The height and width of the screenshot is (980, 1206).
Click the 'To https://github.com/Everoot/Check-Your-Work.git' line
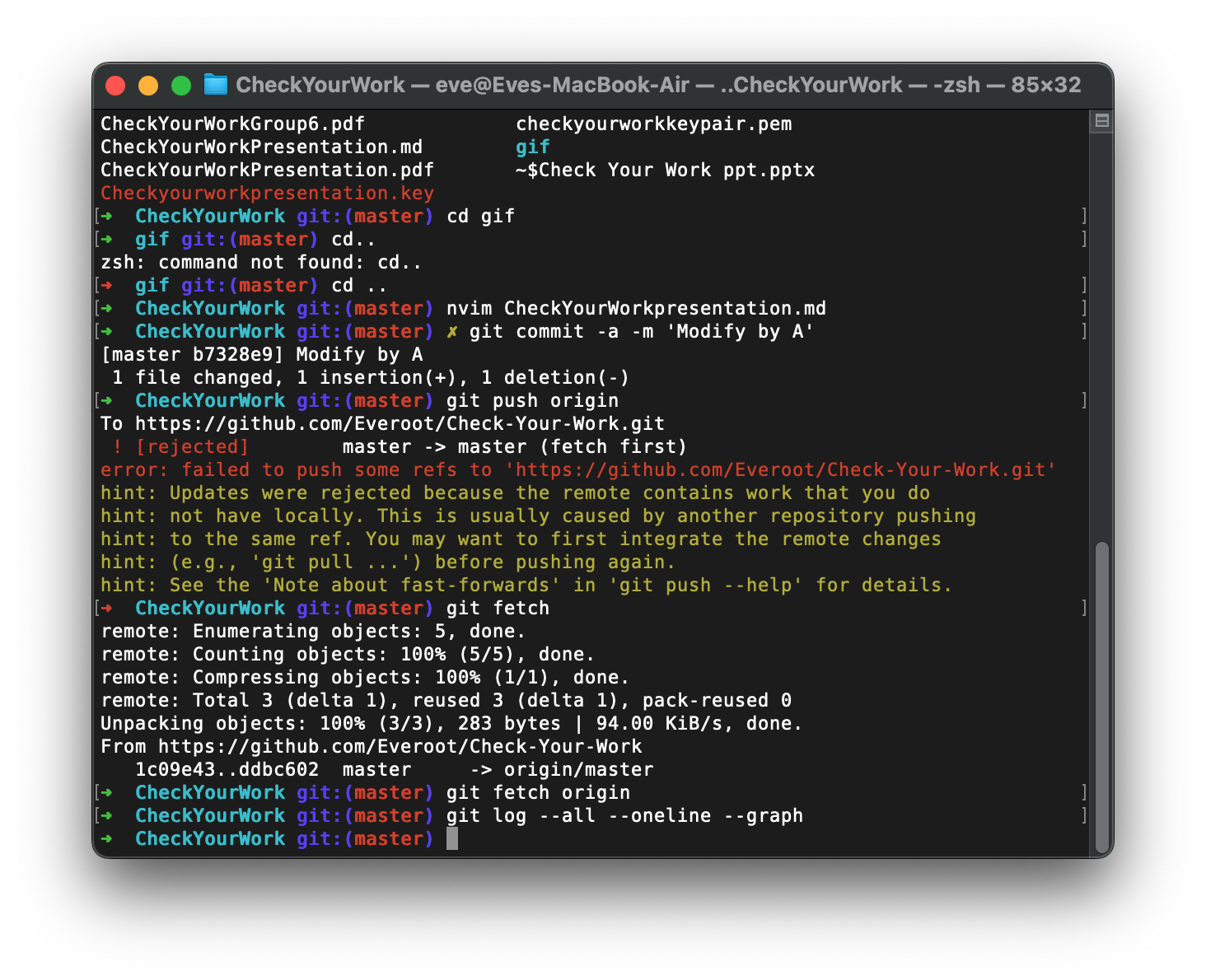point(383,424)
